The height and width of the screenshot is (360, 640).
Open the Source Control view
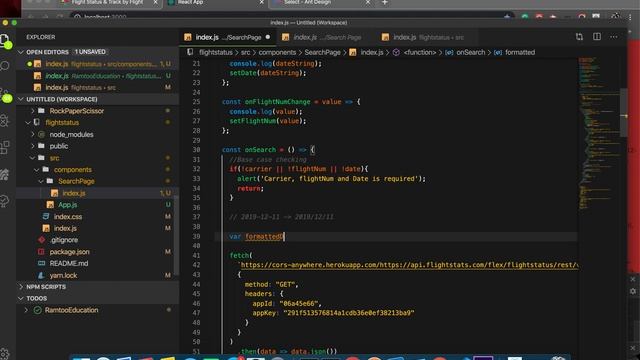coord(5,94)
